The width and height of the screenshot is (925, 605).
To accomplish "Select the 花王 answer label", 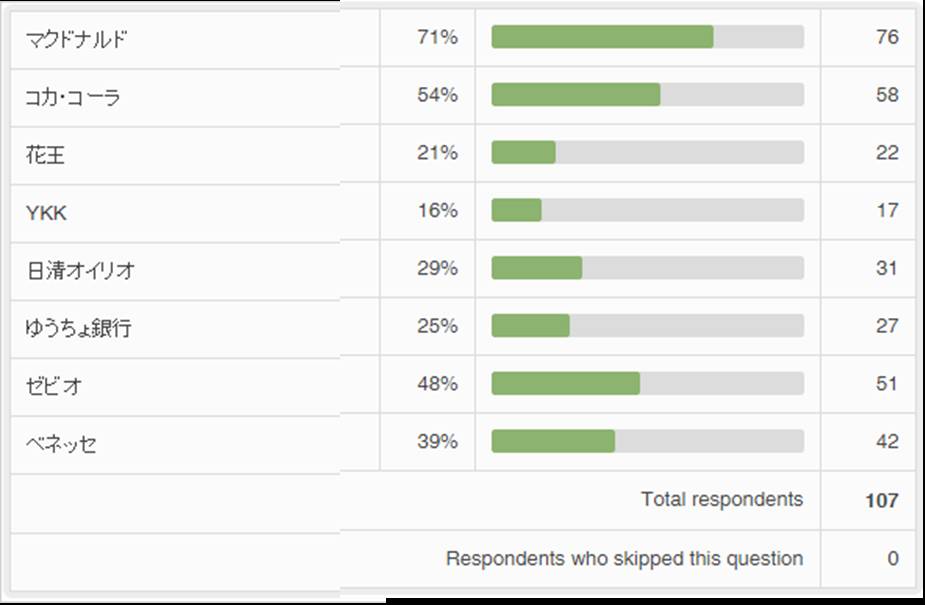I will (x=46, y=155).
